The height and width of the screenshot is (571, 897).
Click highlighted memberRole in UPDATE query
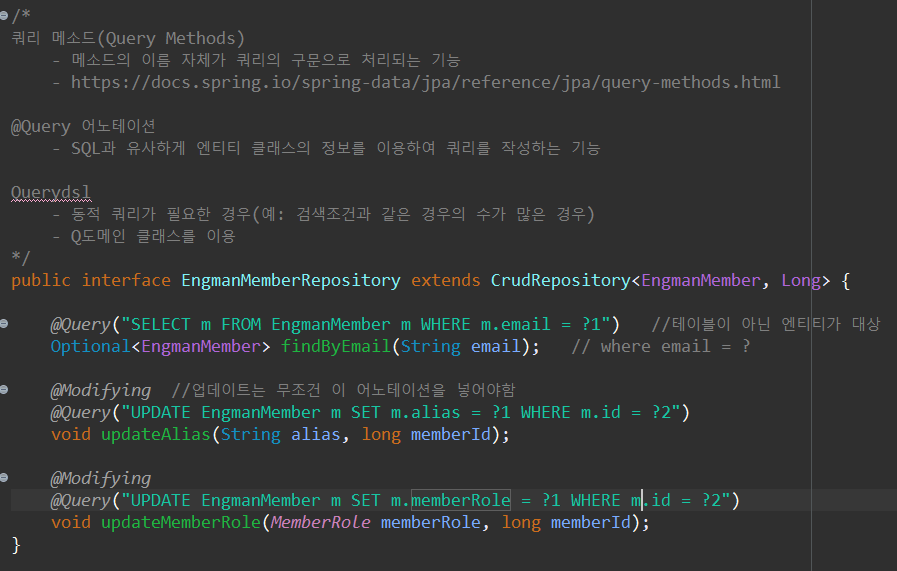[461, 501]
